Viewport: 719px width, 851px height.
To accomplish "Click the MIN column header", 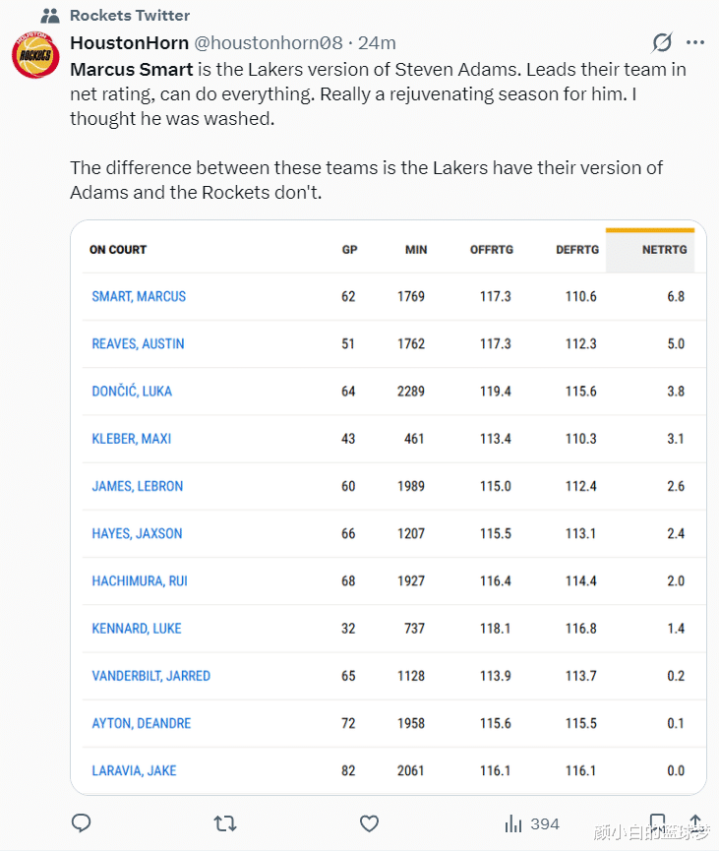I will pyautogui.click(x=415, y=250).
